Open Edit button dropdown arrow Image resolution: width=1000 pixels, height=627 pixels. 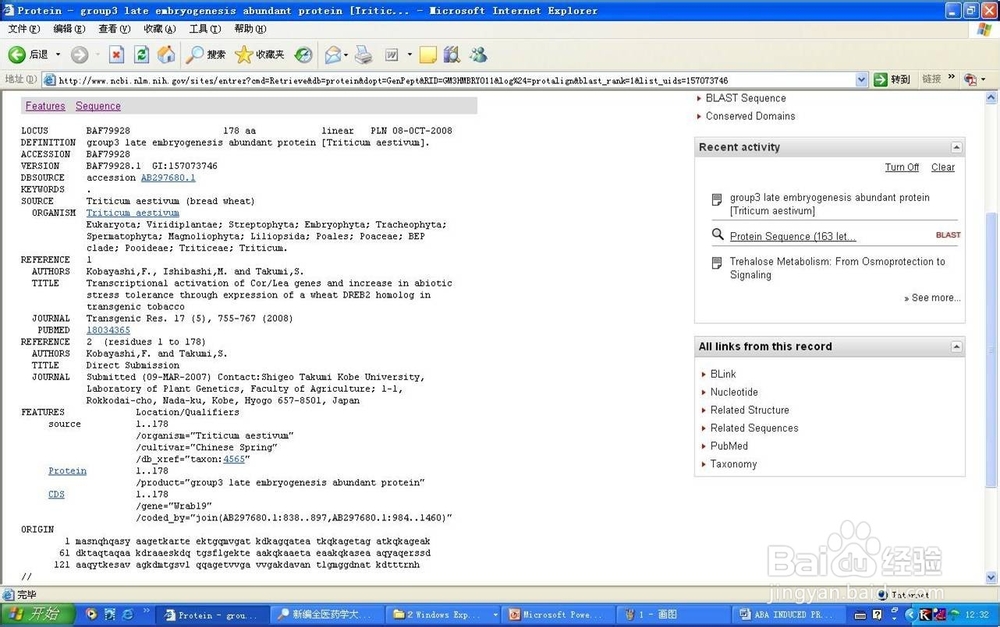(x=409, y=55)
